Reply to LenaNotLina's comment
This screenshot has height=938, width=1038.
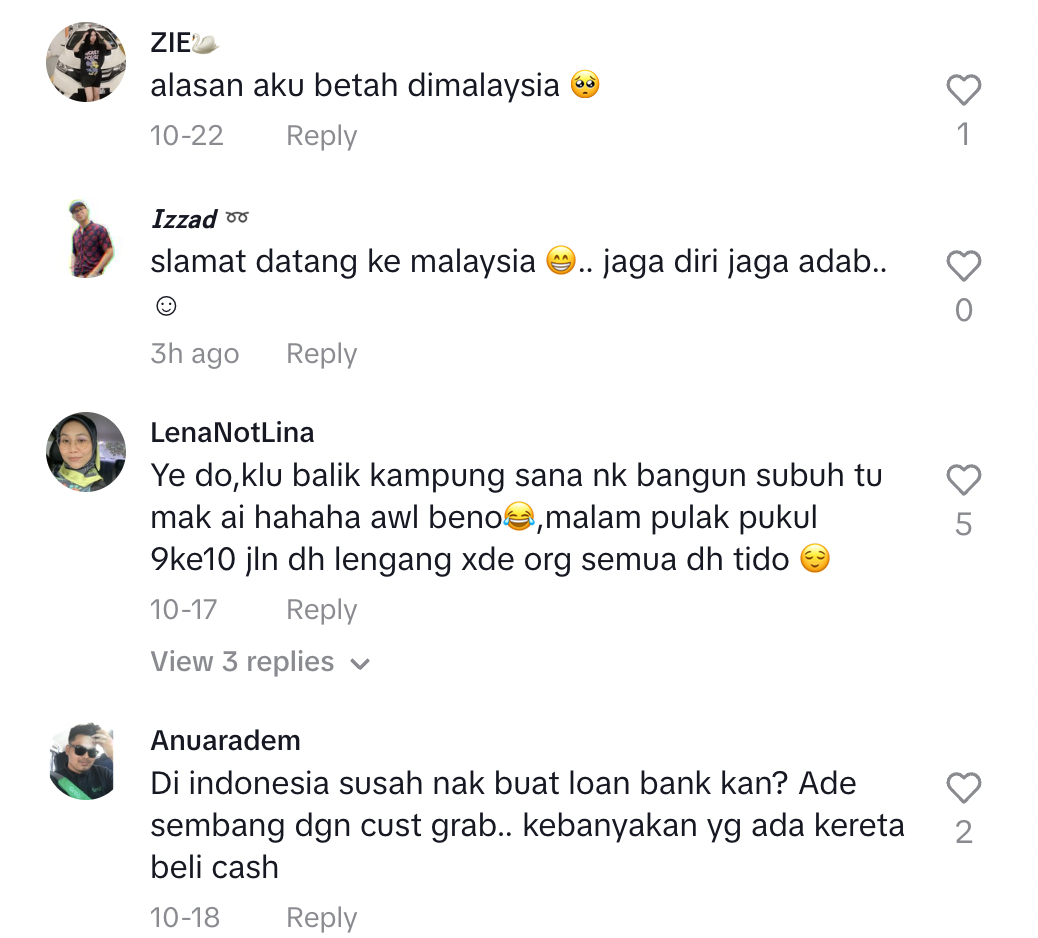tap(321, 610)
